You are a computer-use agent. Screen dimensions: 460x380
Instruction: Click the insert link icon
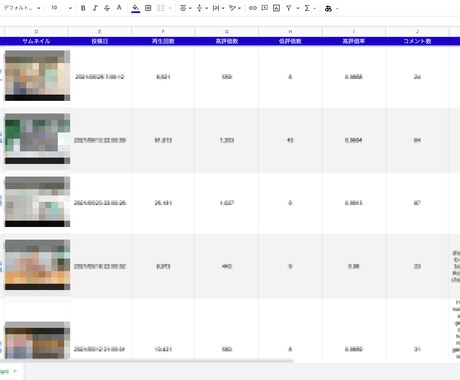tap(253, 8)
